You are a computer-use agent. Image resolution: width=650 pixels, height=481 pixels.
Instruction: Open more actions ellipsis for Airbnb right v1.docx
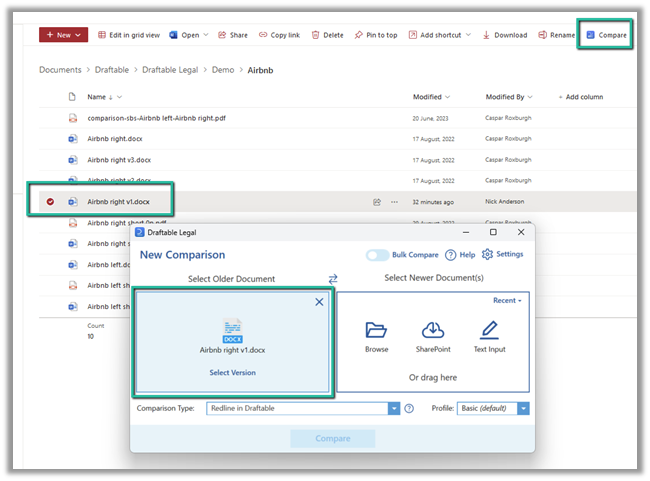click(394, 202)
